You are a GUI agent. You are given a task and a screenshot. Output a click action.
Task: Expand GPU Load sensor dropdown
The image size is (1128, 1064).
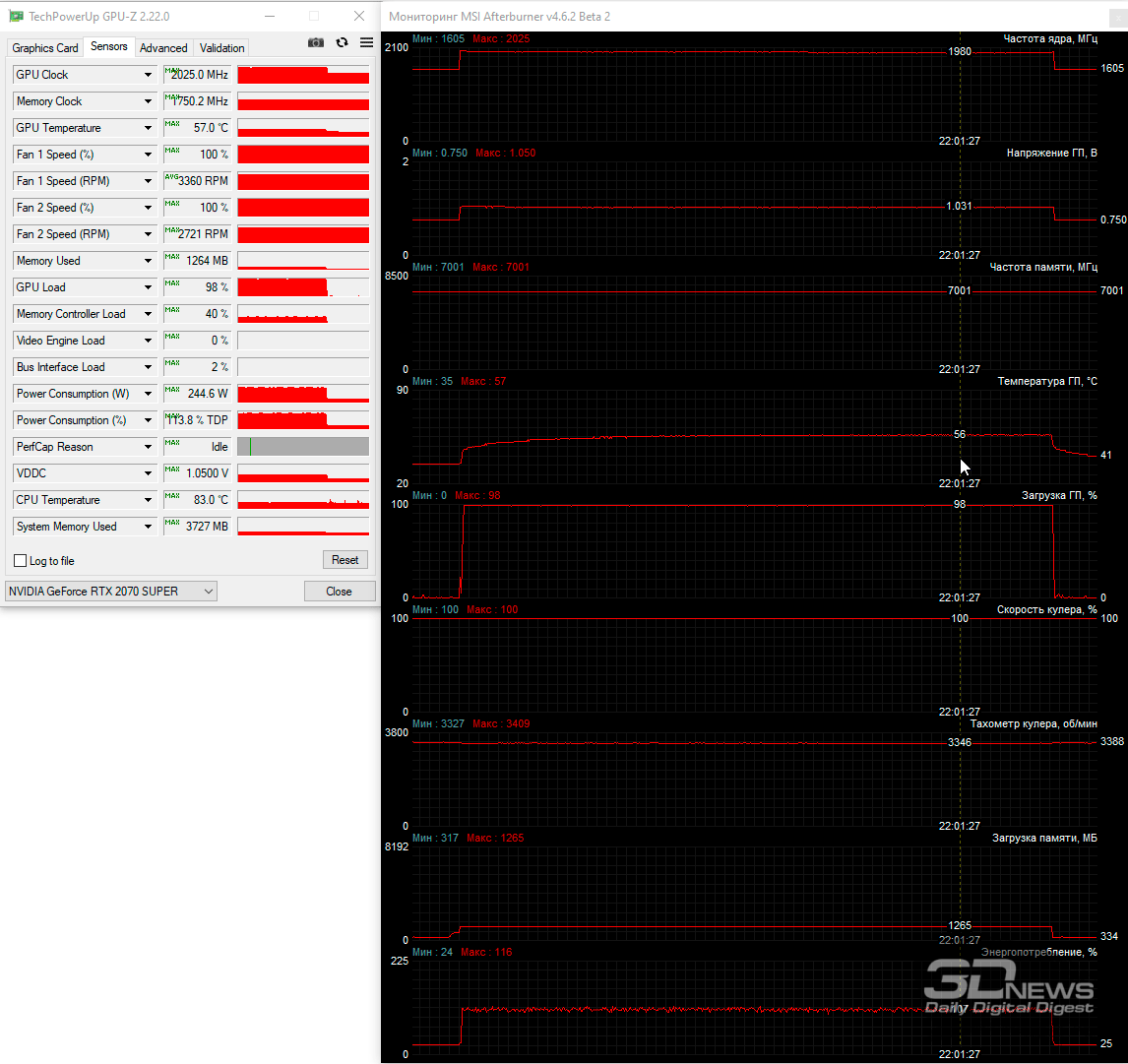tap(148, 287)
